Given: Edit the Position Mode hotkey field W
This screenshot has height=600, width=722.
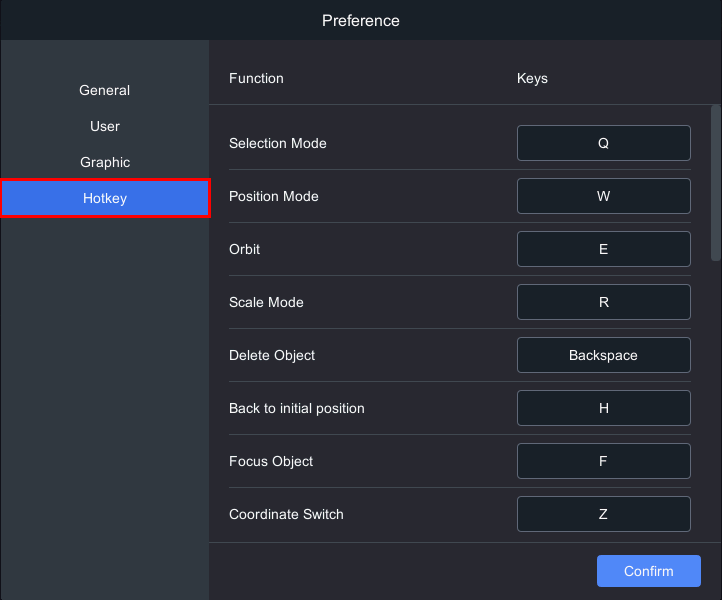Looking at the screenshot, I should point(603,196).
